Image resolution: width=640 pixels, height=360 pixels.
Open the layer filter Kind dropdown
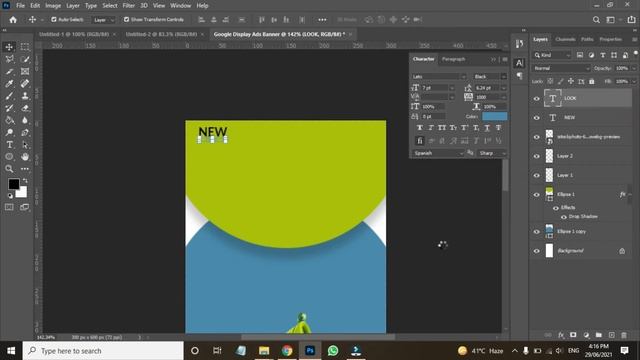point(552,55)
